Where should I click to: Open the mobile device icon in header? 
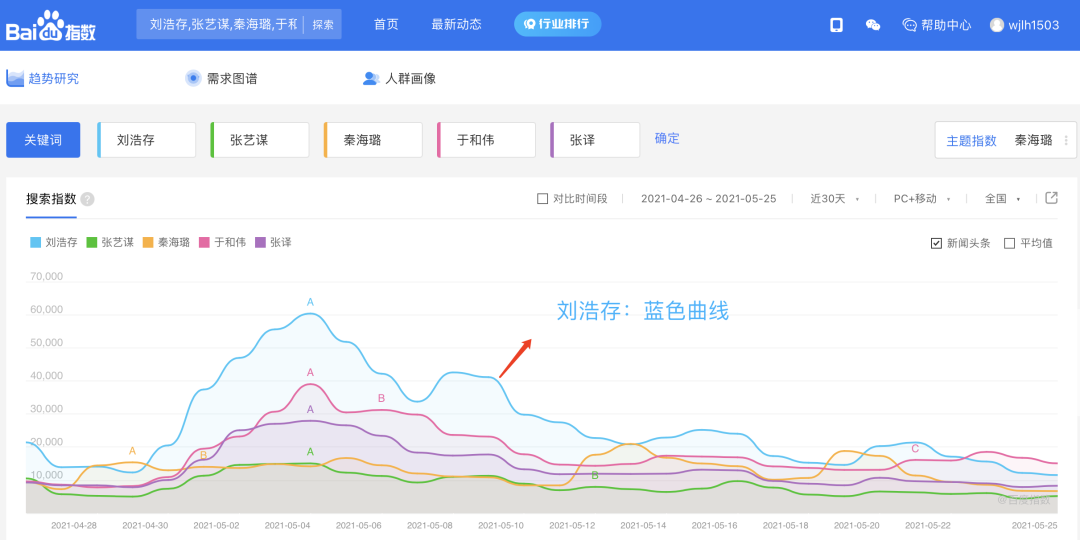836,25
